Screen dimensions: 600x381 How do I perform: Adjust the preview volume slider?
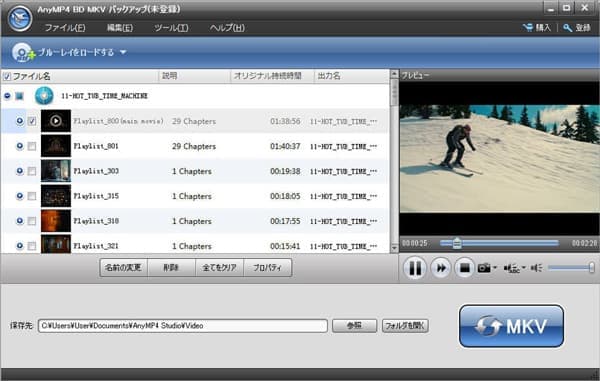(x=571, y=268)
